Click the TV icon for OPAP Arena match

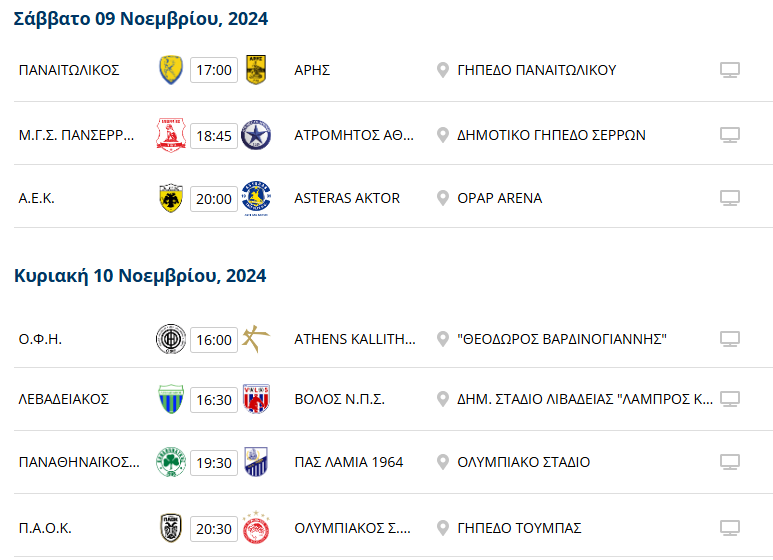click(x=730, y=198)
